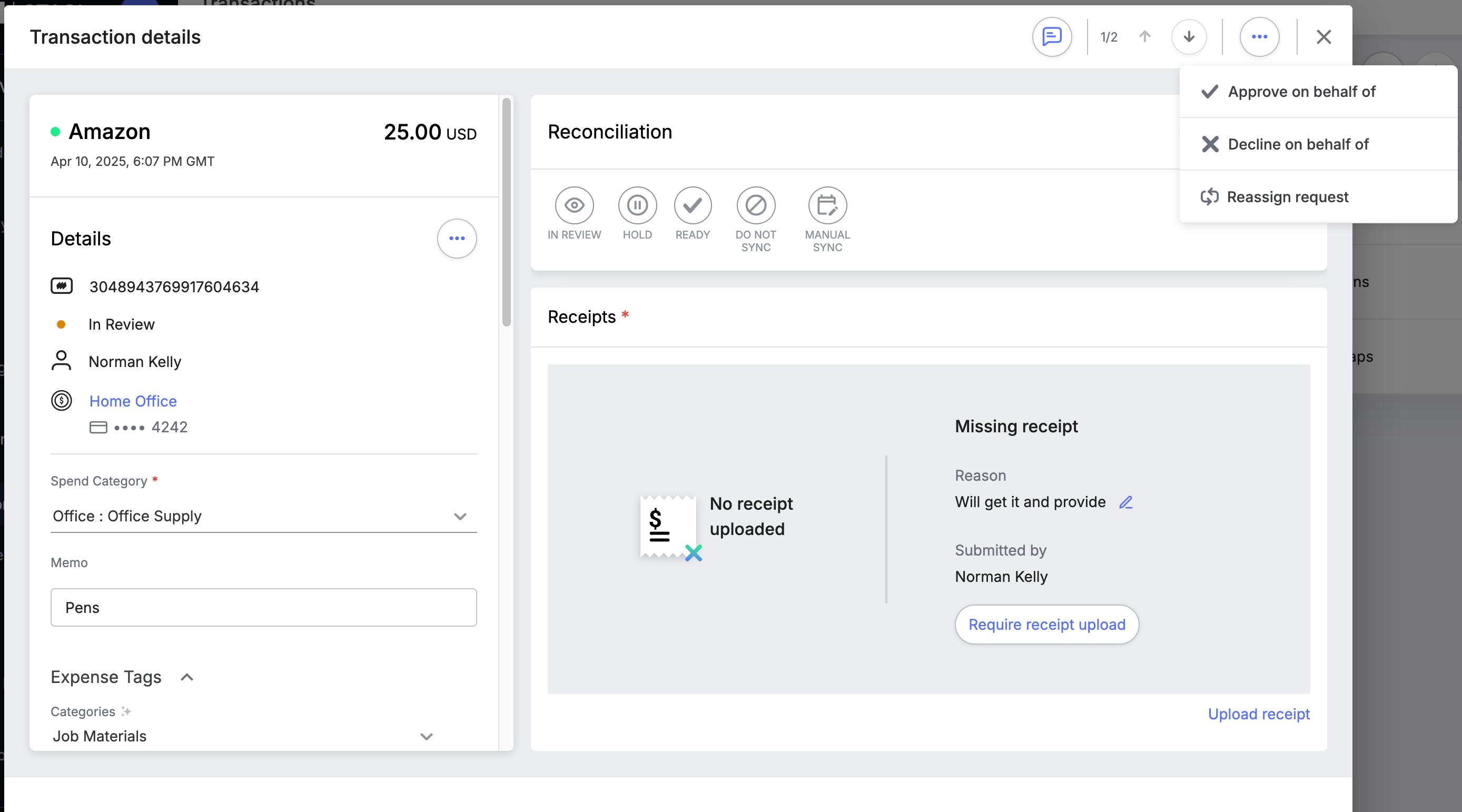Click Will get it and provide reason
This screenshot has height=812, width=1462.
point(1030,502)
